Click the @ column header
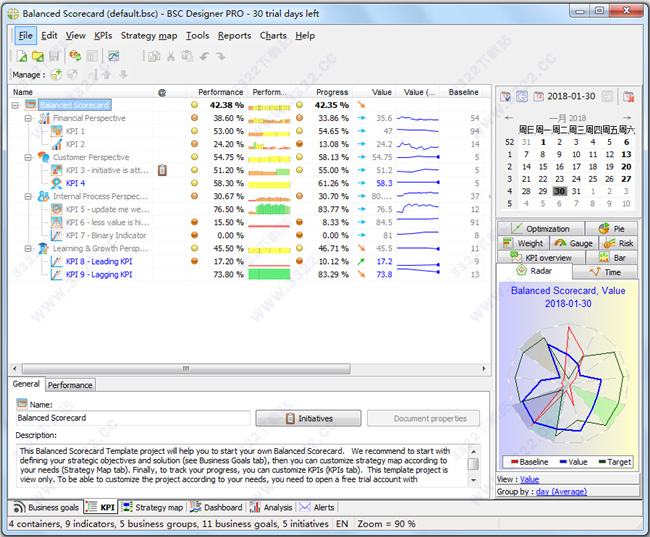The width and height of the screenshot is (650, 537). [x=162, y=92]
